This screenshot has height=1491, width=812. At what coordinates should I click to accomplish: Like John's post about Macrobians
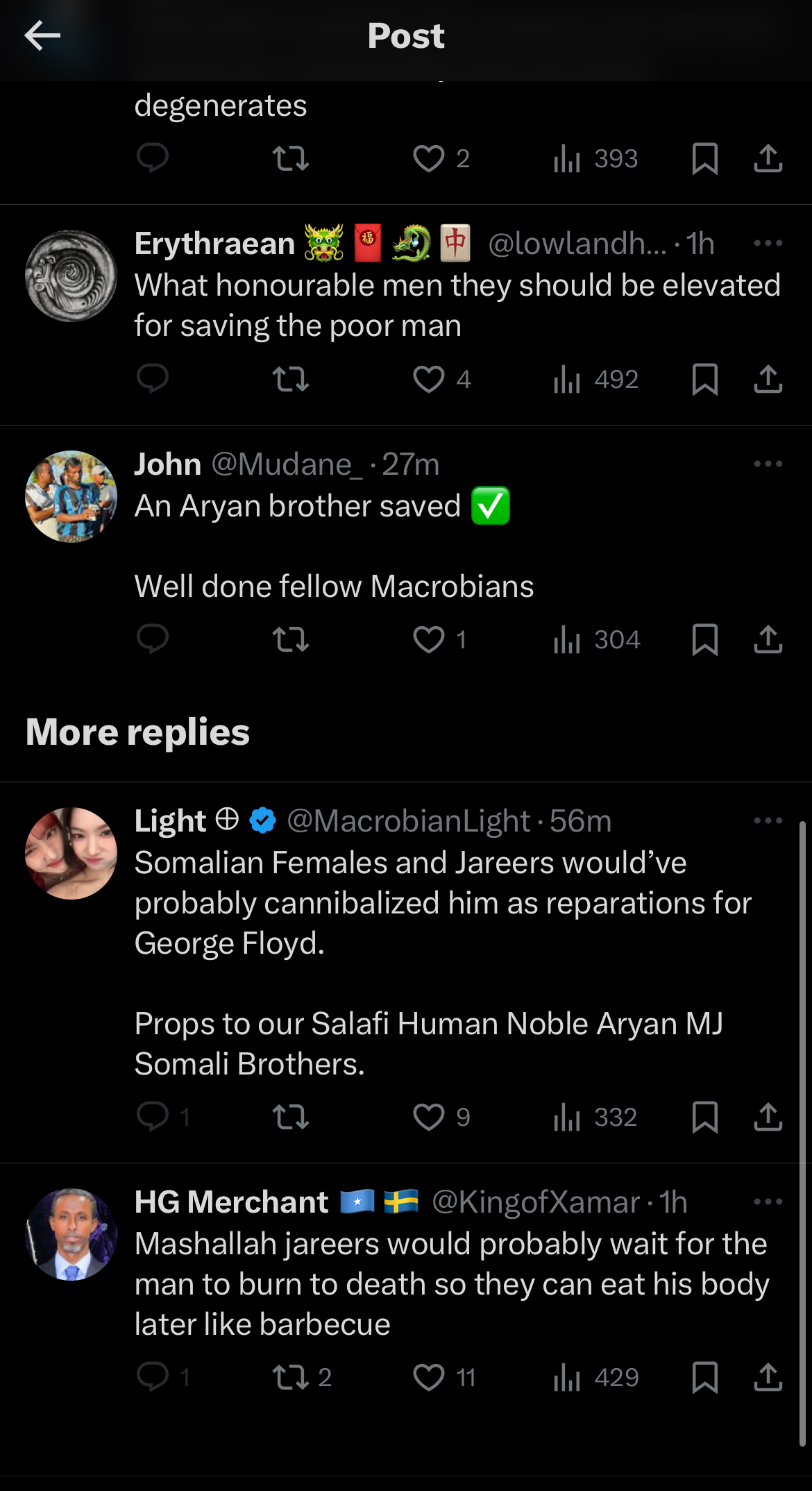429,639
